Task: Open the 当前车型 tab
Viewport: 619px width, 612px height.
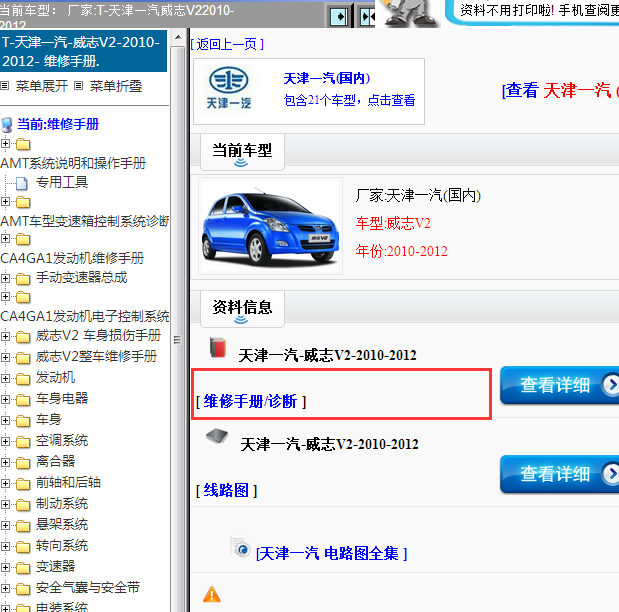Action: [242, 152]
